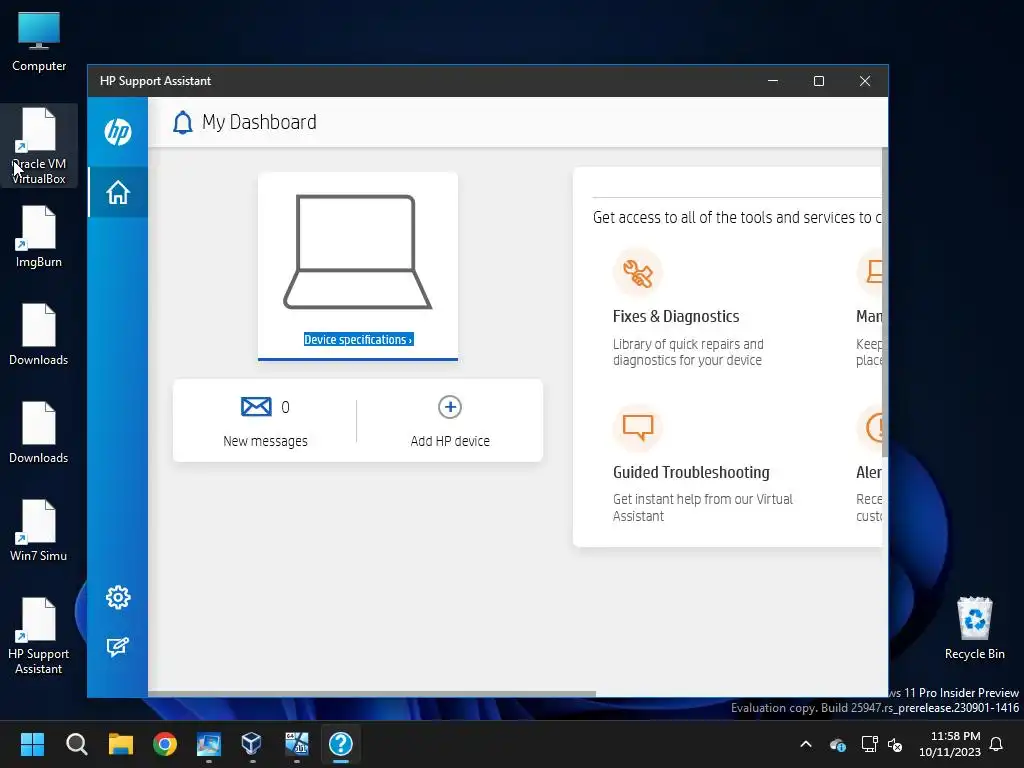The height and width of the screenshot is (768, 1024).
Task: Click the ImgBurn app in taskbar
Action: click(296, 744)
